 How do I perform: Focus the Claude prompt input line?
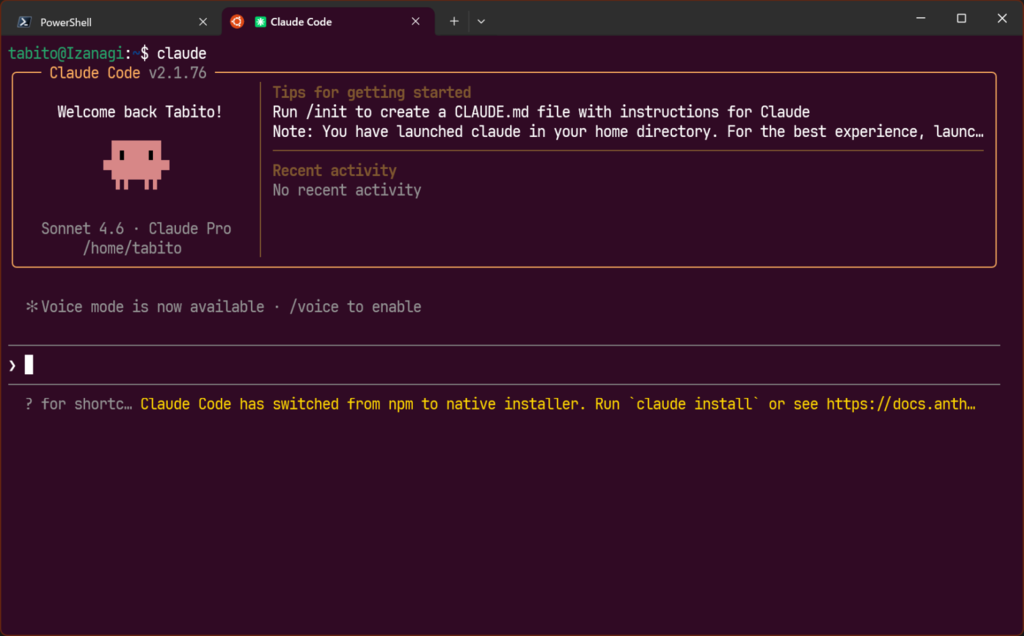[504, 365]
